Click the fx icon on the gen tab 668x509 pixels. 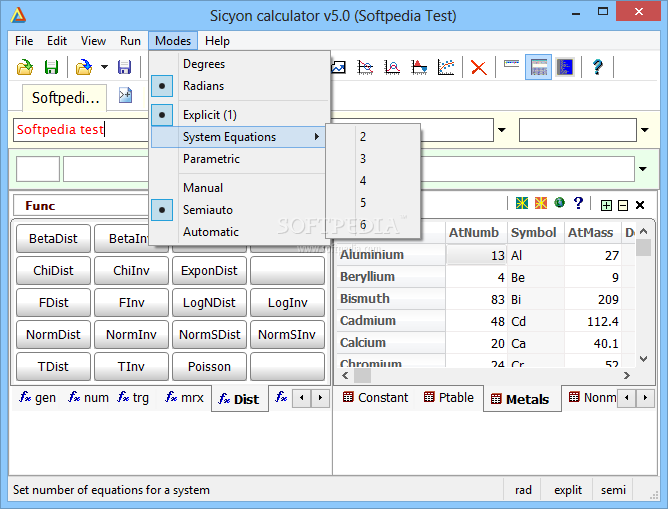coord(25,397)
